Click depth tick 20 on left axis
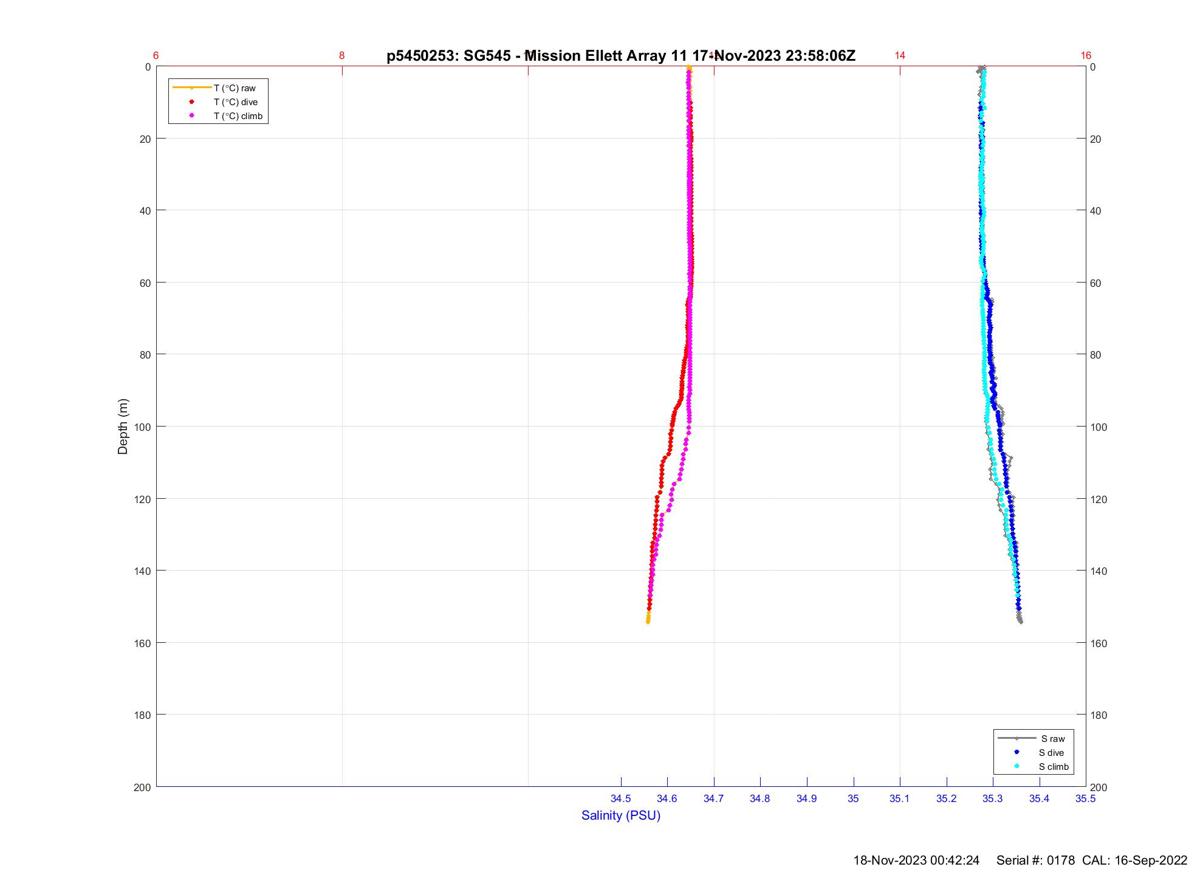Screen dimensions: 1200x885 (144, 139)
